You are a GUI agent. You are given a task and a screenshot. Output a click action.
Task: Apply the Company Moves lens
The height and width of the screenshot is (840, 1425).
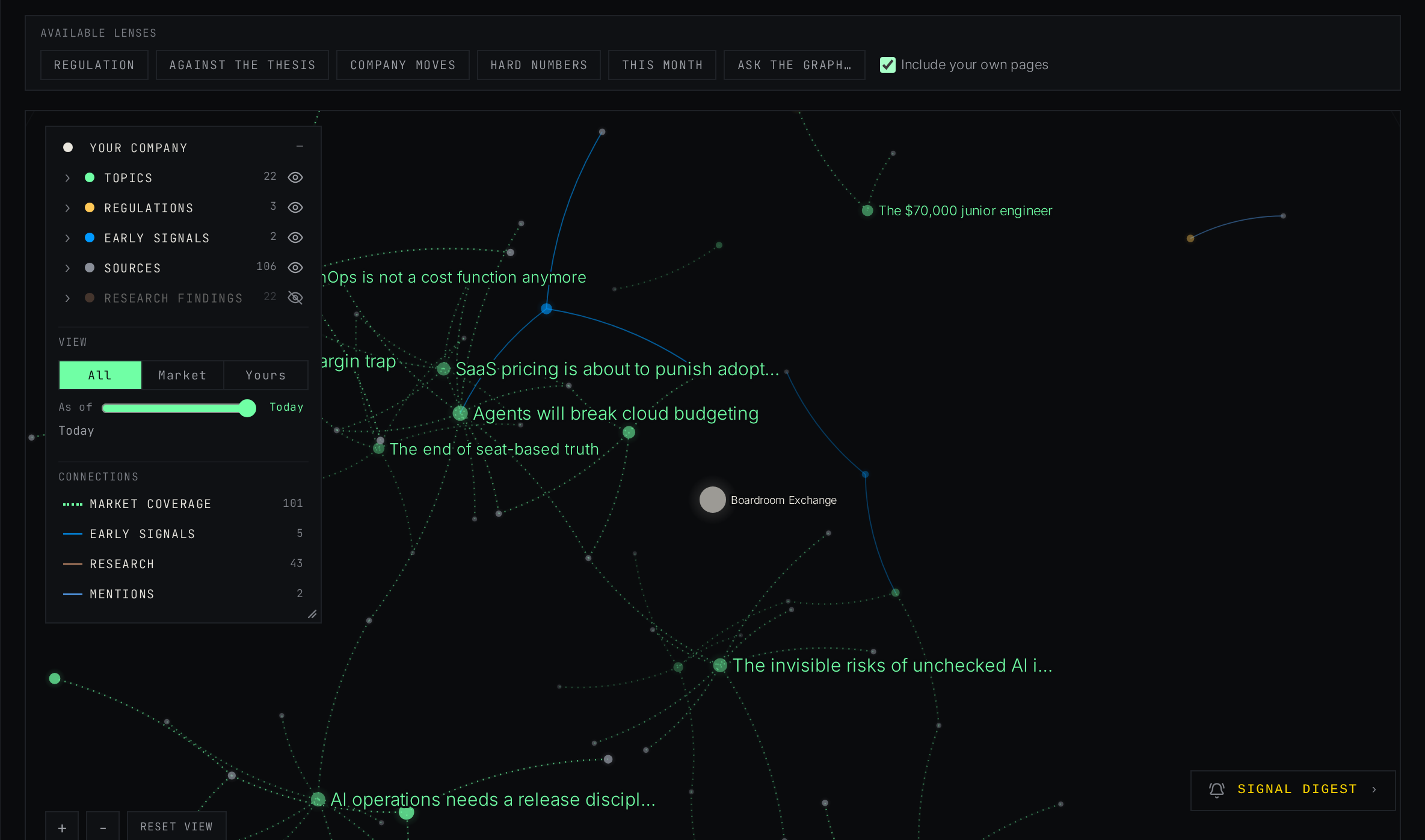(403, 65)
